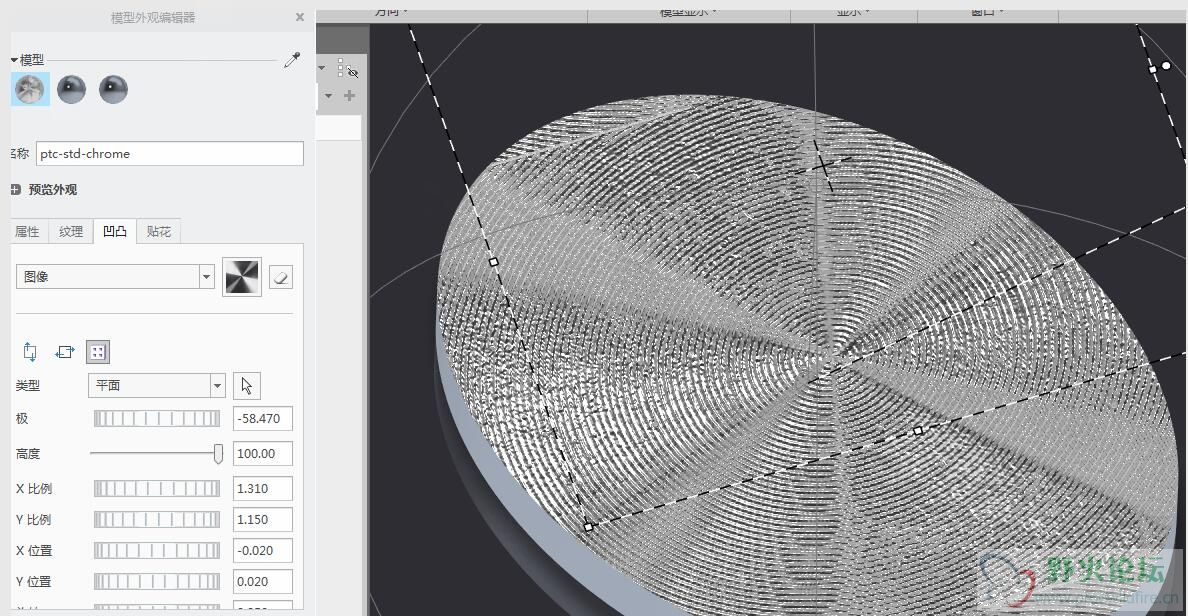Image resolution: width=1188 pixels, height=616 pixels.
Task: Click the name field containing ptc-std-chrome
Action: click(170, 154)
